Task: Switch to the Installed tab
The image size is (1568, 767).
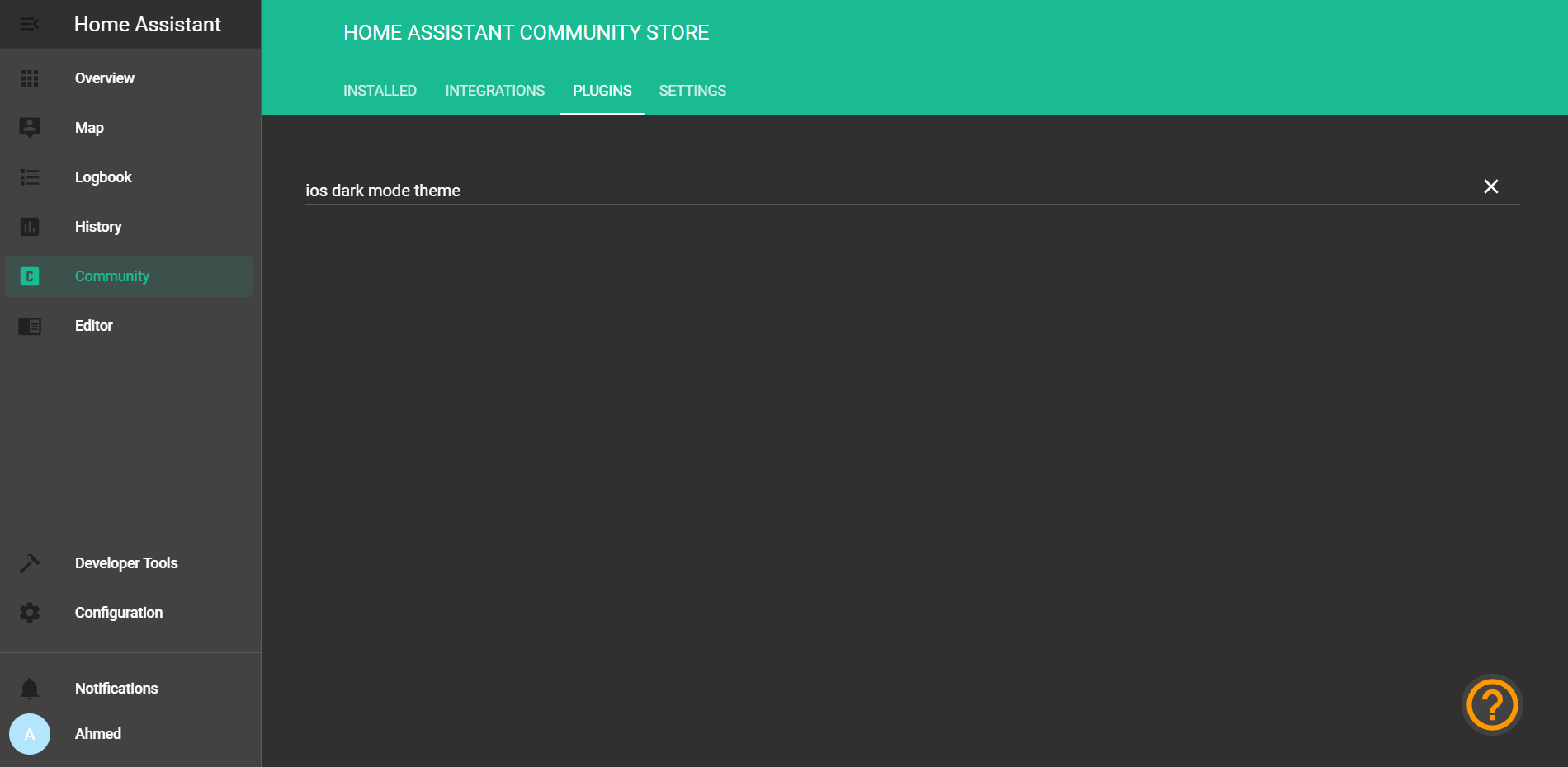Action: tap(380, 91)
